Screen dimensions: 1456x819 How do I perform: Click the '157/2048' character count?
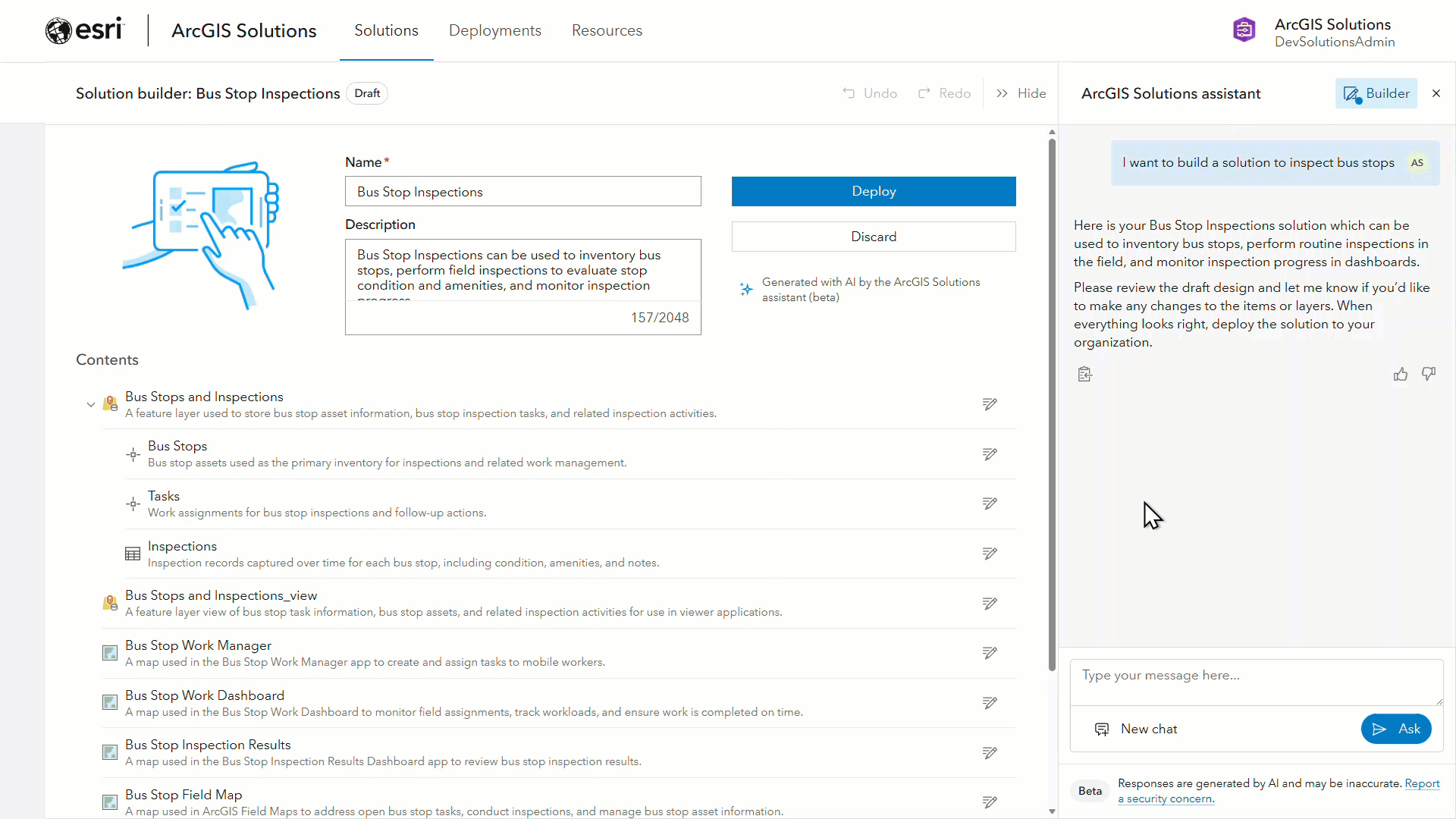660,318
